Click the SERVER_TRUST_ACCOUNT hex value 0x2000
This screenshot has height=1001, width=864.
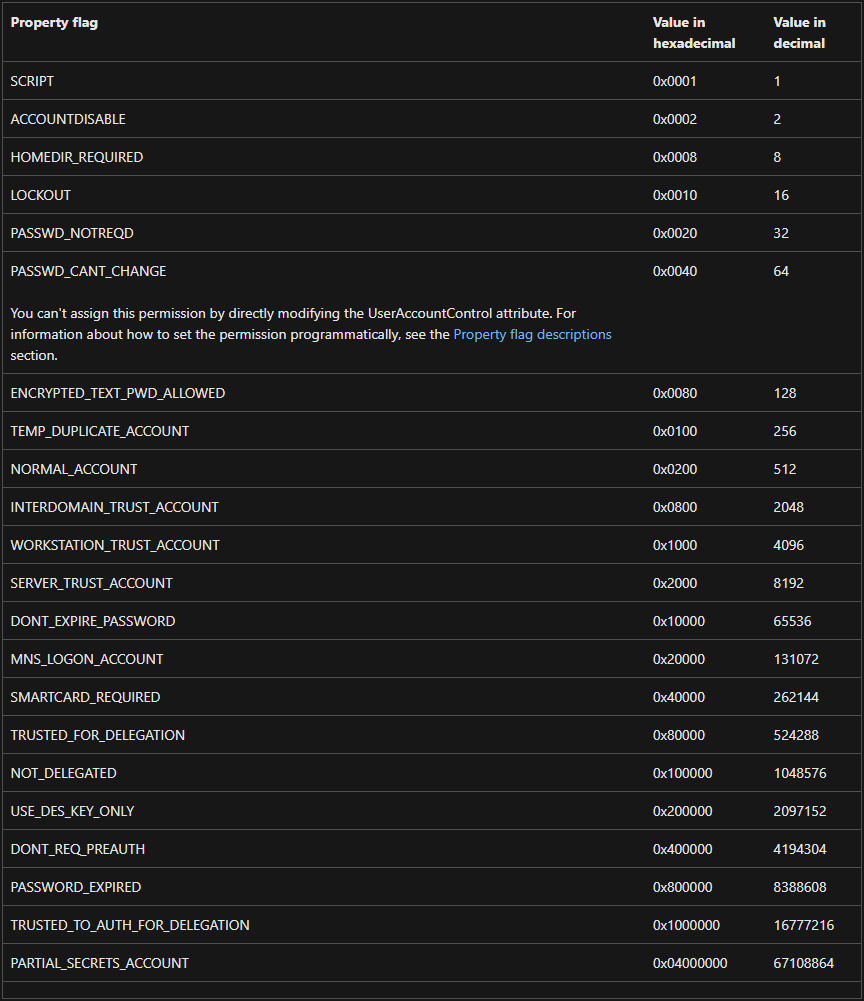pyautogui.click(x=674, y=583)
